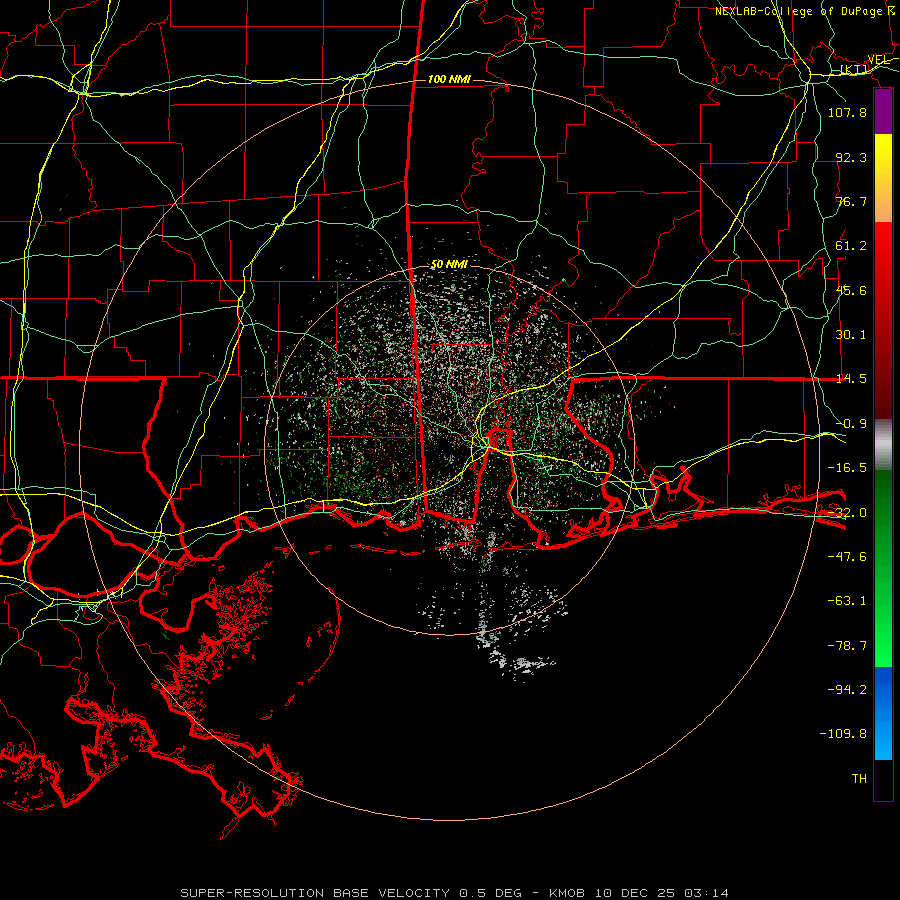Click the -63.1 velocity scale label
Screen dimensions: 900x900
point(847,601)
